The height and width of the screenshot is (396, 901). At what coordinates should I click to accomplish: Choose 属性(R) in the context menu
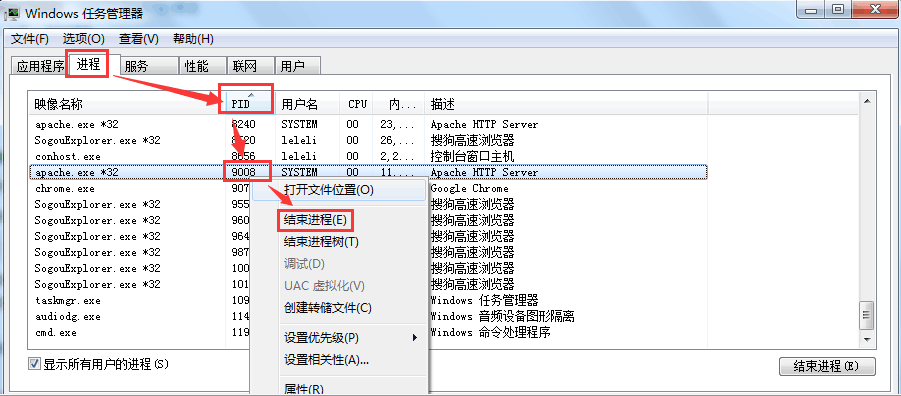pyautogui.click(x=339, y=389)
